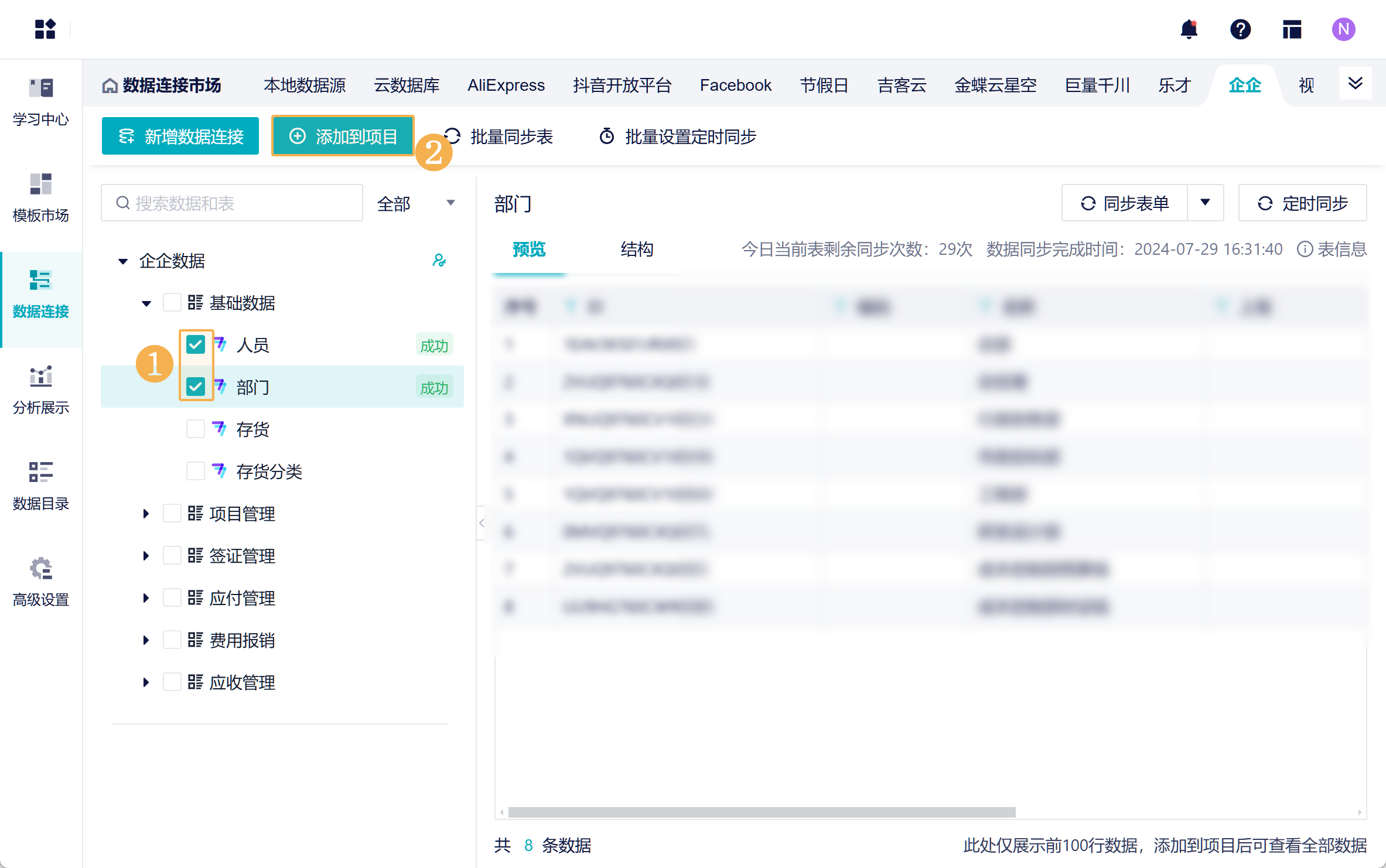Check the 基础数据 folder checkbox
Viewport: 1386px width, 868px height.
point(172,302)
